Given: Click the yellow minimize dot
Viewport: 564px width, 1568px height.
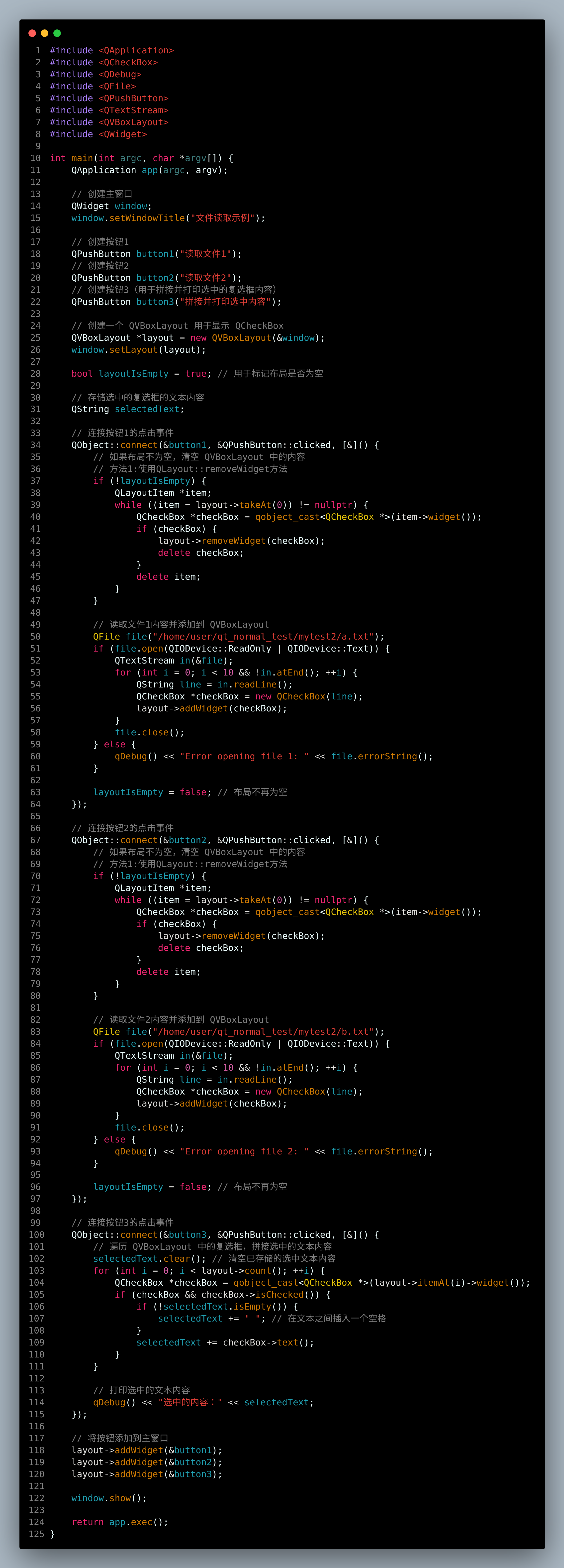Looking at the screenshot, I should coord(44,33).
